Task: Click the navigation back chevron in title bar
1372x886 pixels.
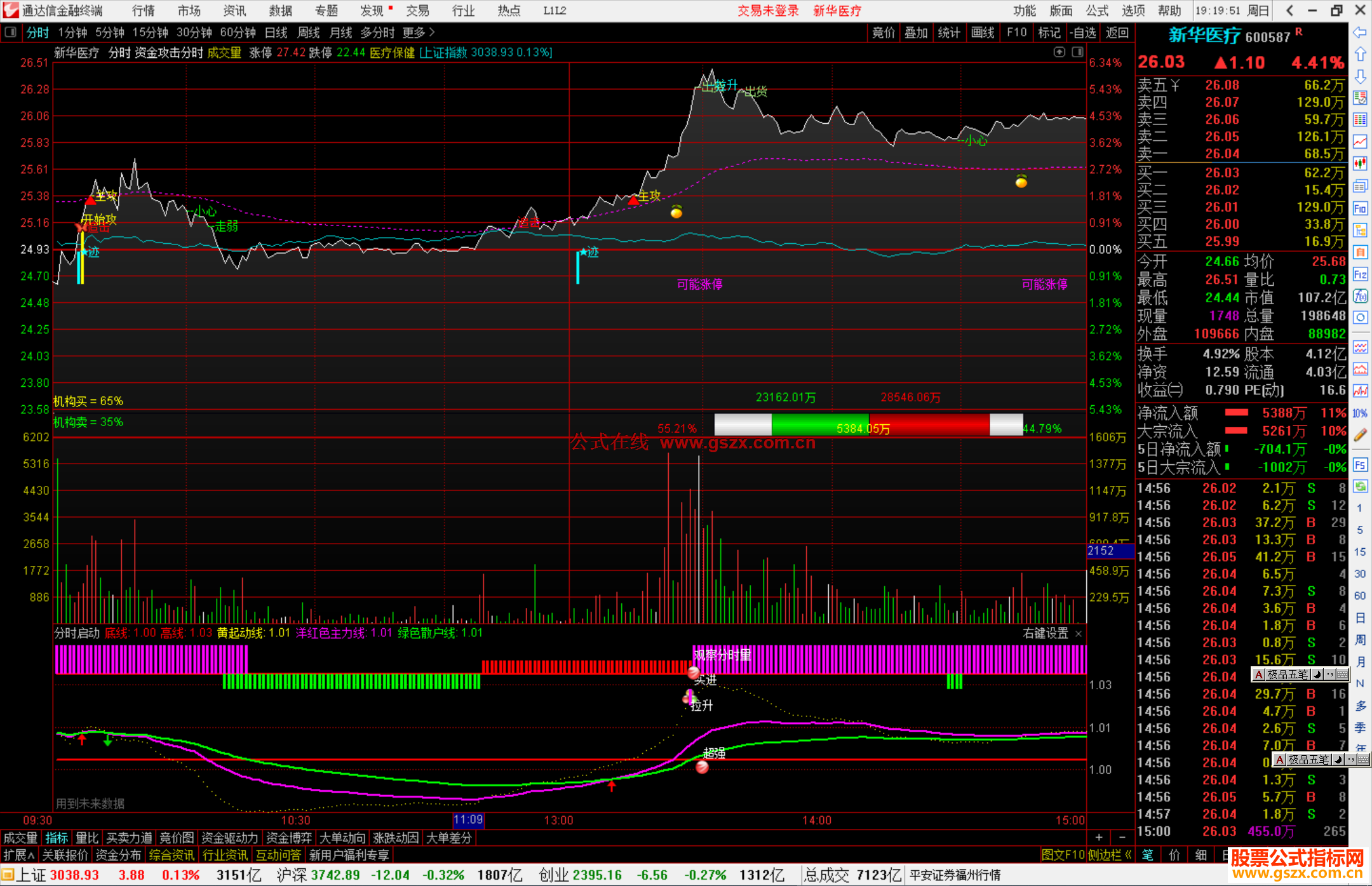Action: click(x=1289, y=10)
